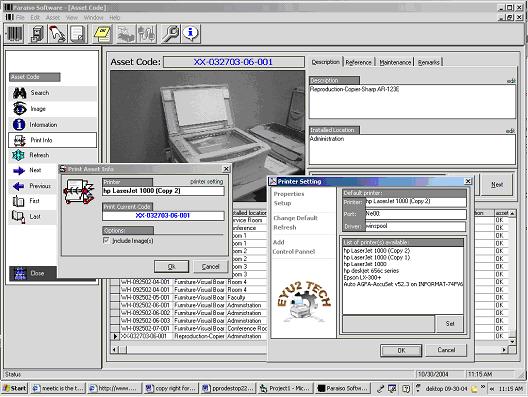Open the Edit menu
The width and height of the screenshot is (528, 397).
[35, 18]
